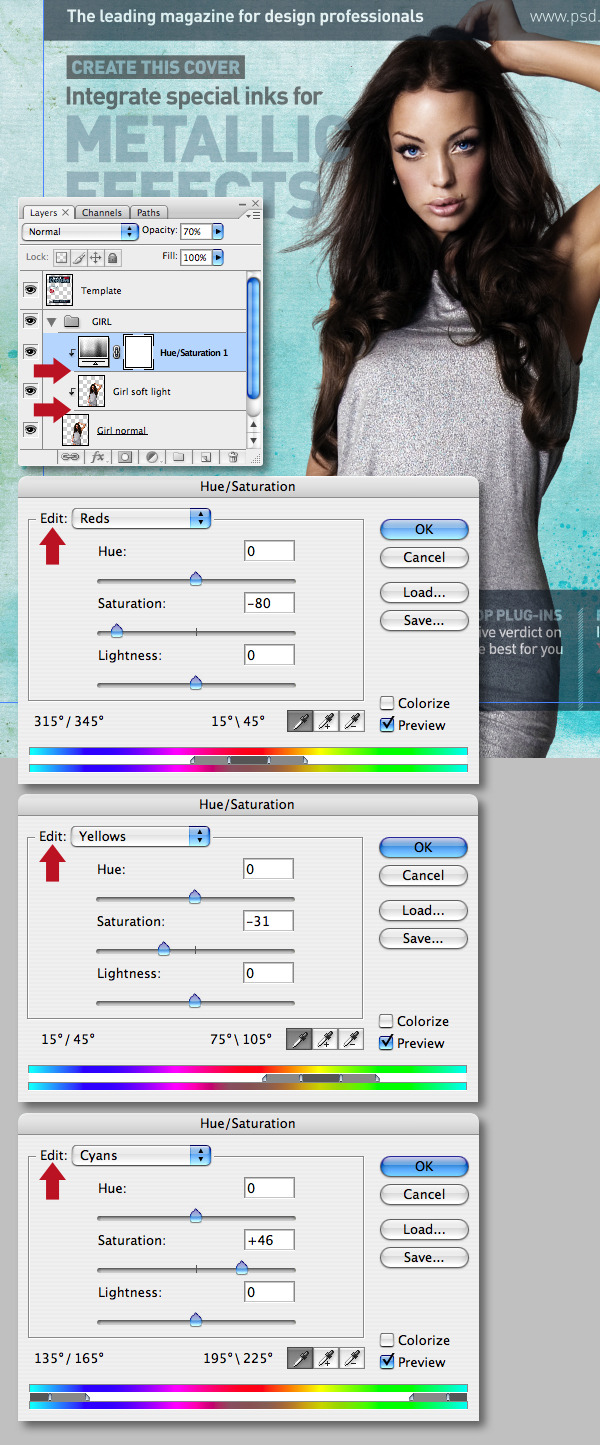Viewport: 600px width, 1445px height.
Task: Enable Colorize in the Reds dialog
Action: (x=387, y=703)
